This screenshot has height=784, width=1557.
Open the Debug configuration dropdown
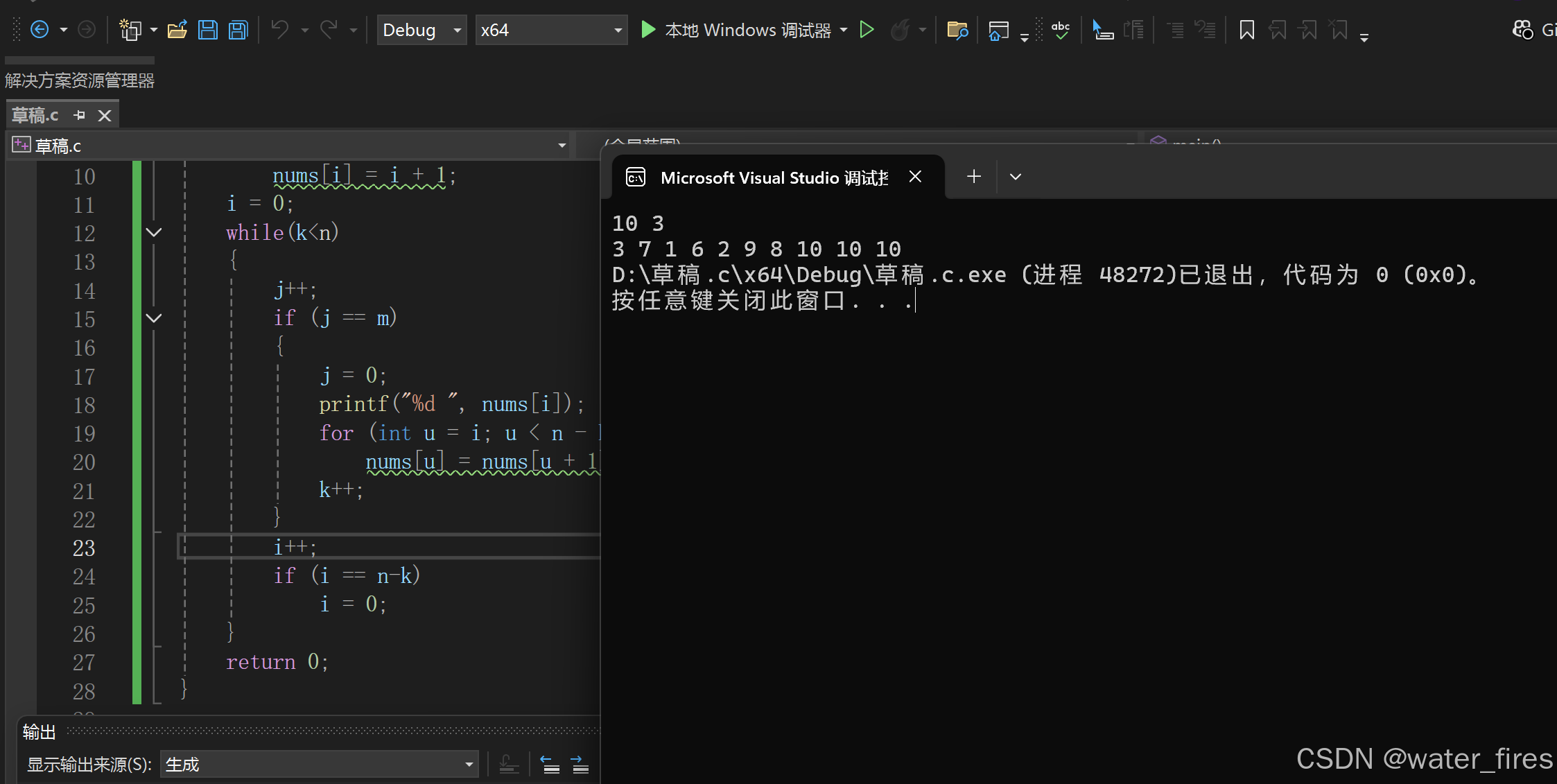click(x=421, y=30)
